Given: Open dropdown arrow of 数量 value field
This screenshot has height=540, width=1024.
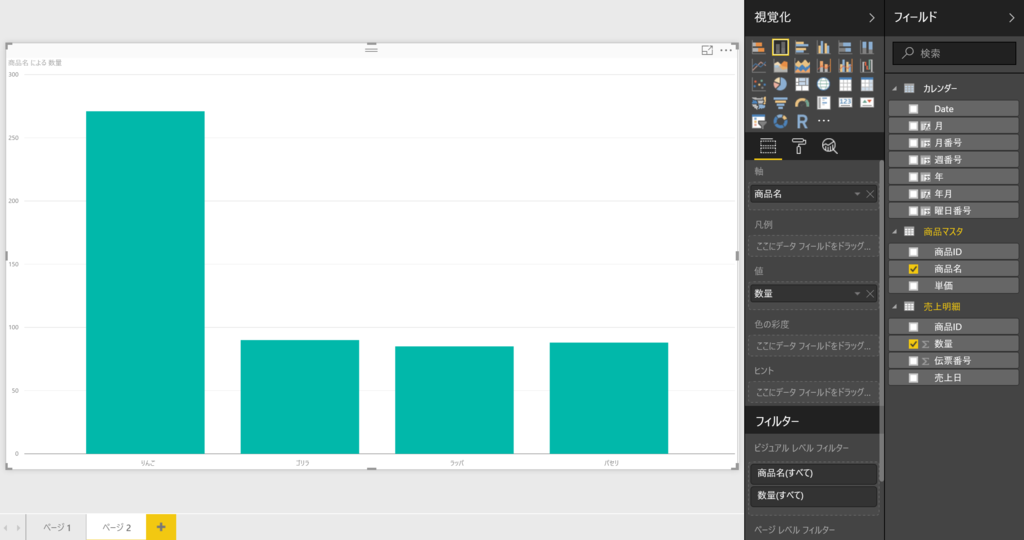Looking at the screenshot, I should [x=857, y=294].
